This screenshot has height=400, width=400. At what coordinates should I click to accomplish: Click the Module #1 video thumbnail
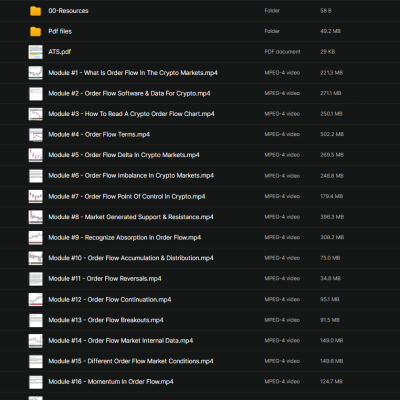[x=35, y=73]
